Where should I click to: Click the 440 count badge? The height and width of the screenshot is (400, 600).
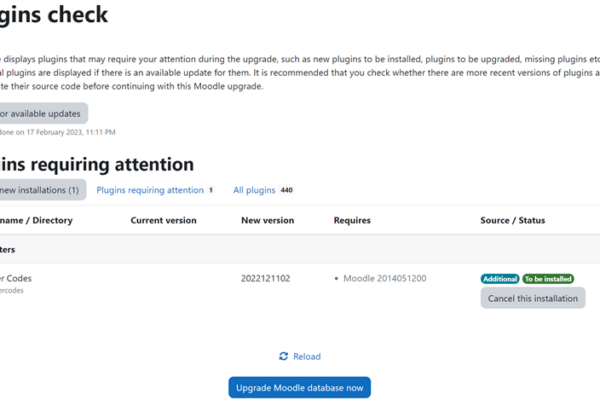pyautogui.click(x=287, y=190)
